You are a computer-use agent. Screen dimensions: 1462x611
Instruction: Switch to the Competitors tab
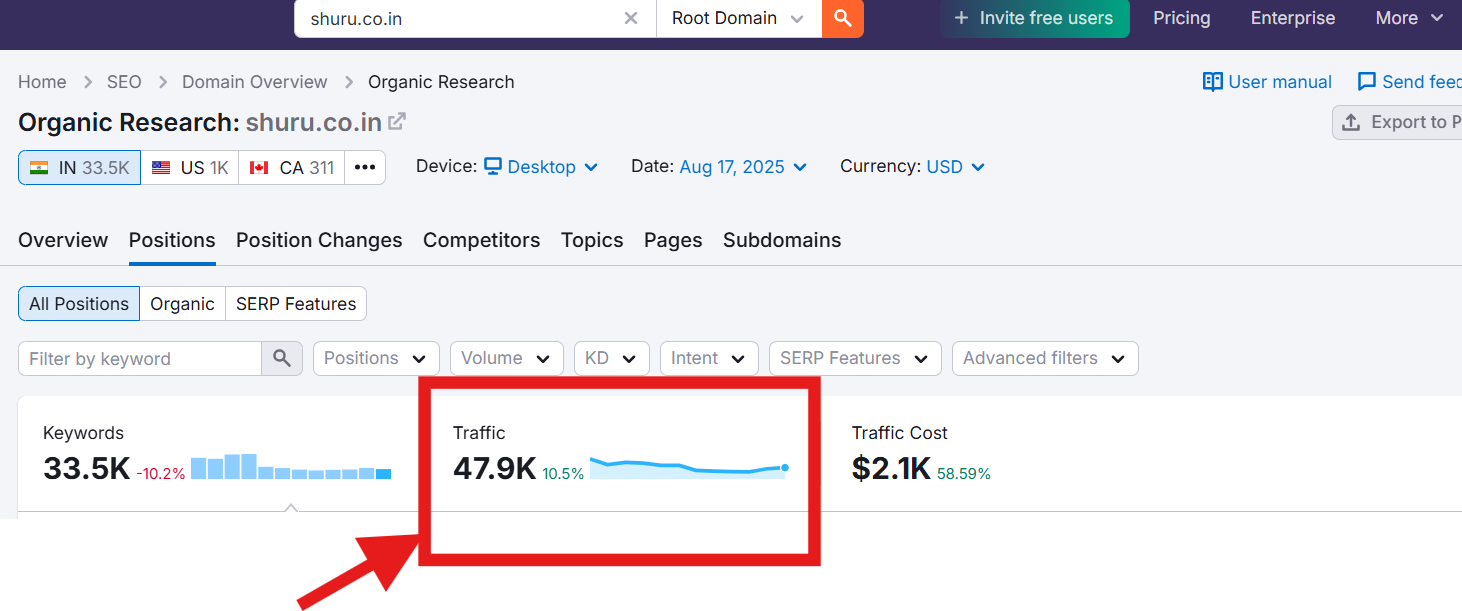(x=481, y=240)
